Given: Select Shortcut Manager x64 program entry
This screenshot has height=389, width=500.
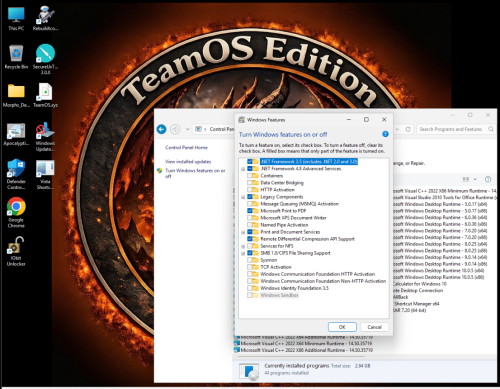Looking at the screenshot, I should (x=417, y=304).
